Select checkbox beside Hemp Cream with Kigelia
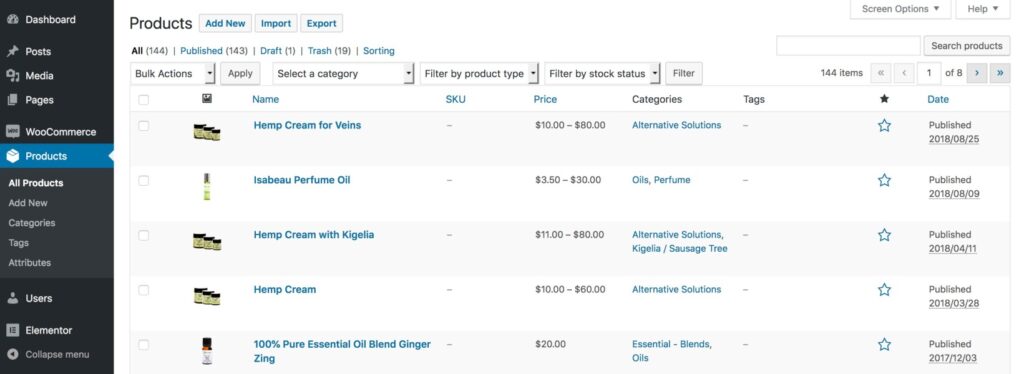The height and width of the screenshot is (374, 1024). tap(144, 235)
